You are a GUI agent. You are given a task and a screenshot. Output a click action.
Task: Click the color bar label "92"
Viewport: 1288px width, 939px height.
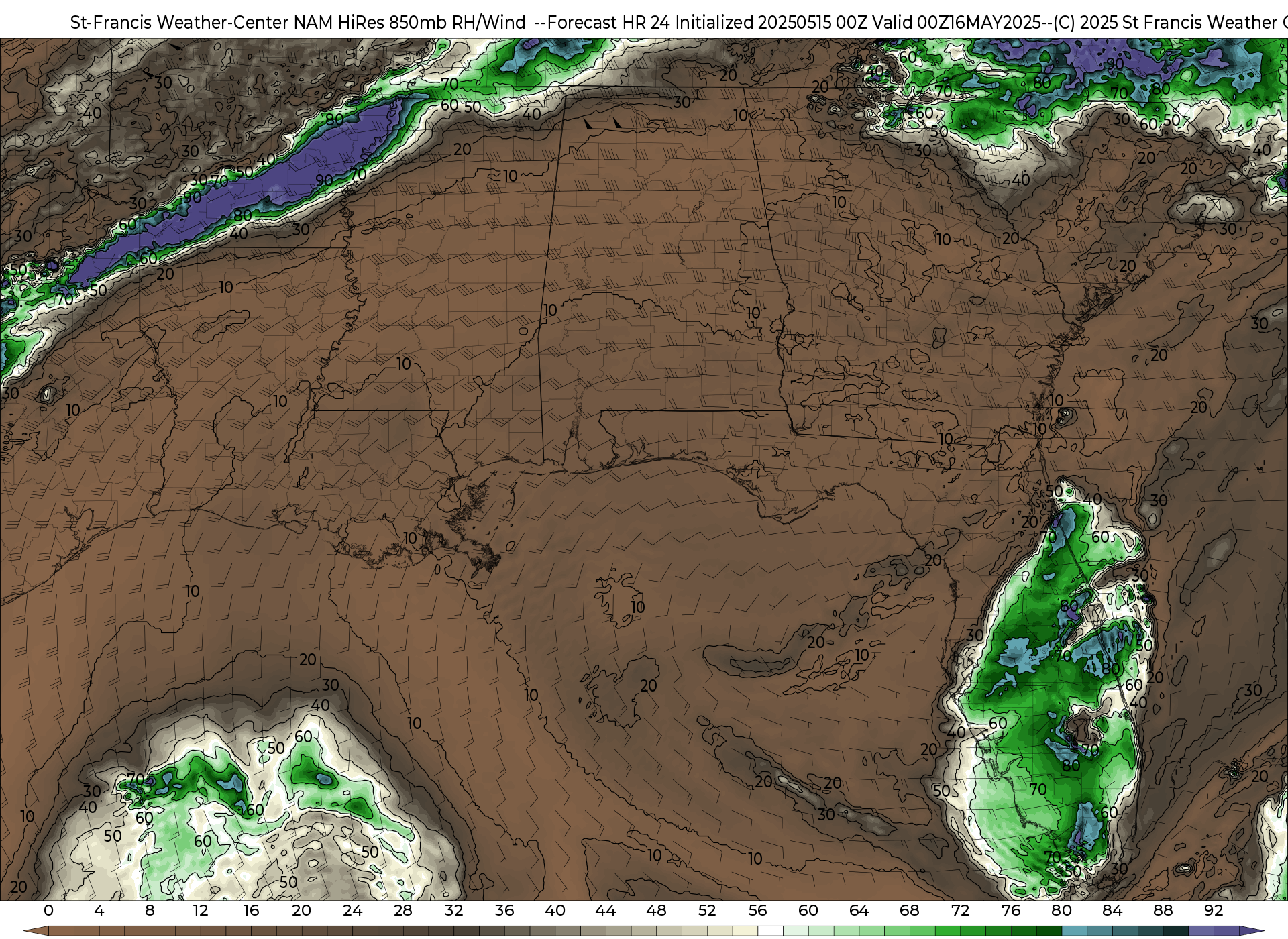click(x=1214, y=910)
